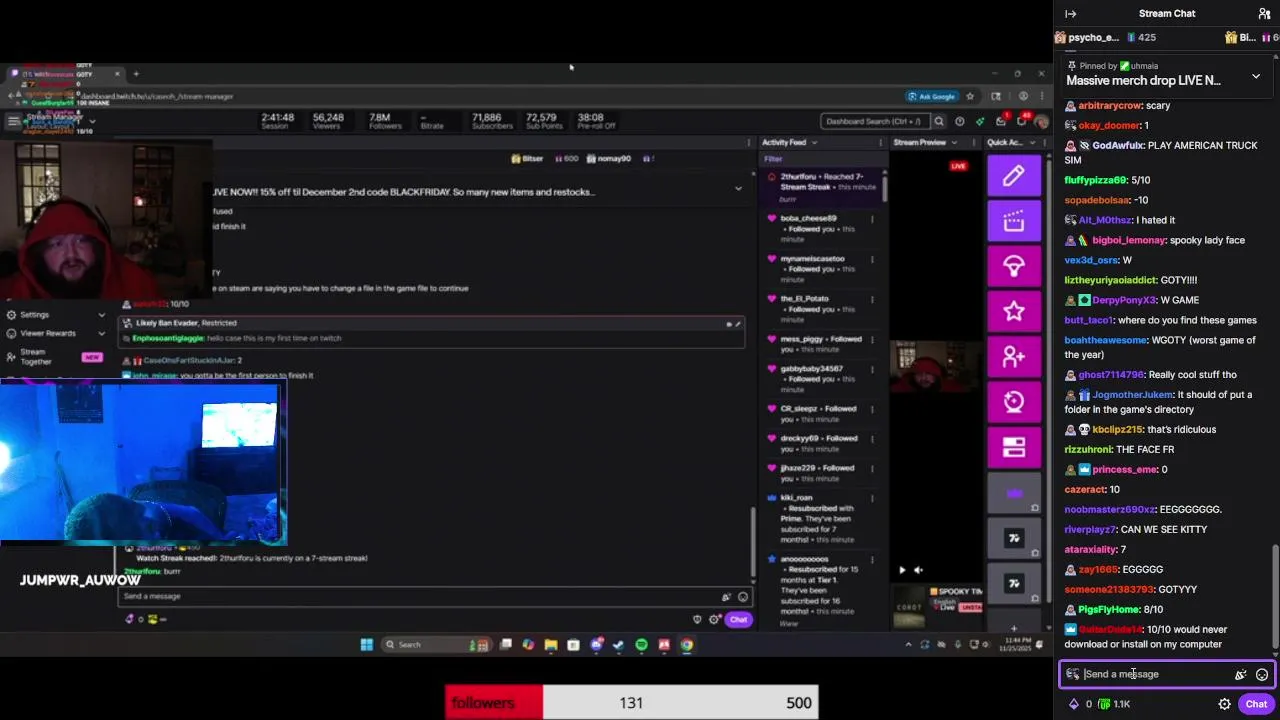Viewport: 1280px width, 720px height.
Task: Click the Ask Google button in the browser
Action: 932,96
